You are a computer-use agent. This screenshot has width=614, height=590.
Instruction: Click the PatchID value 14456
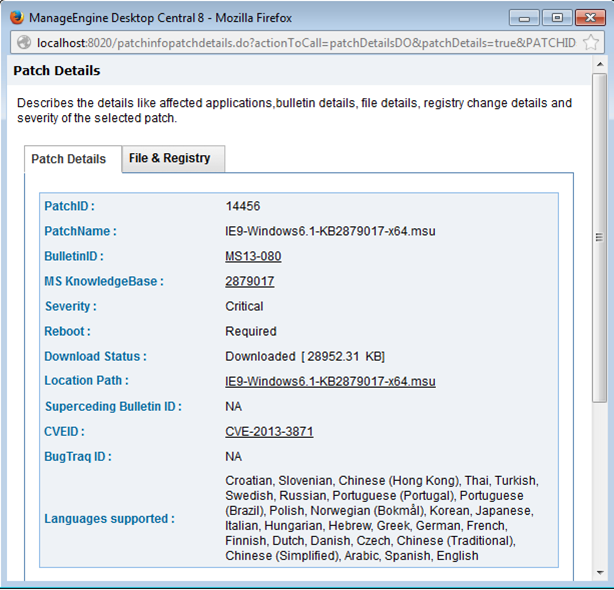click(x=242, y=206)
